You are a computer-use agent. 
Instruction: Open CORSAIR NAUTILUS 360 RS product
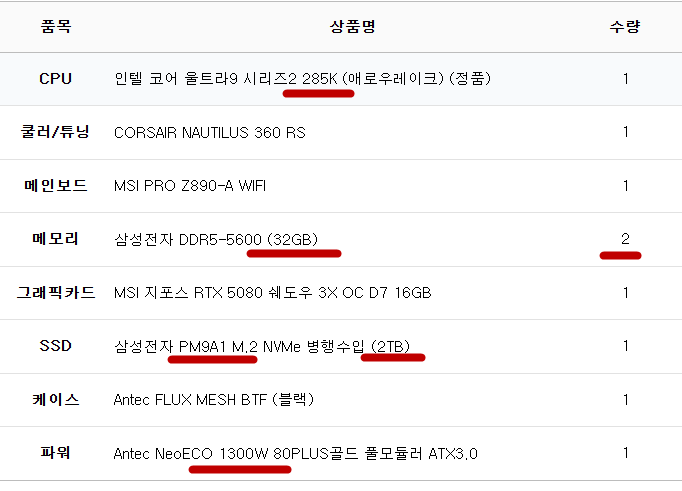pyautogui.click(x=210, y=132)
